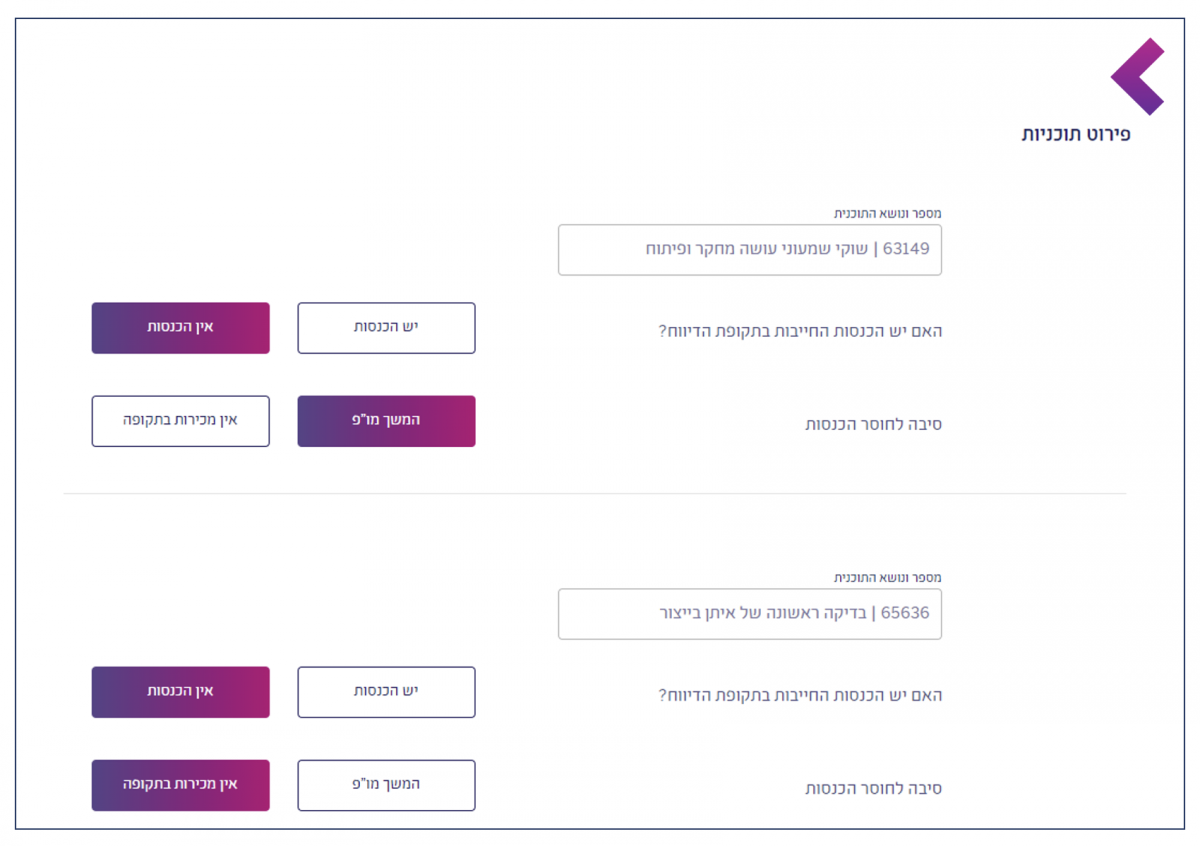Click the number 63149 in the program field
1200x846 pixels.
coord(906,249)
